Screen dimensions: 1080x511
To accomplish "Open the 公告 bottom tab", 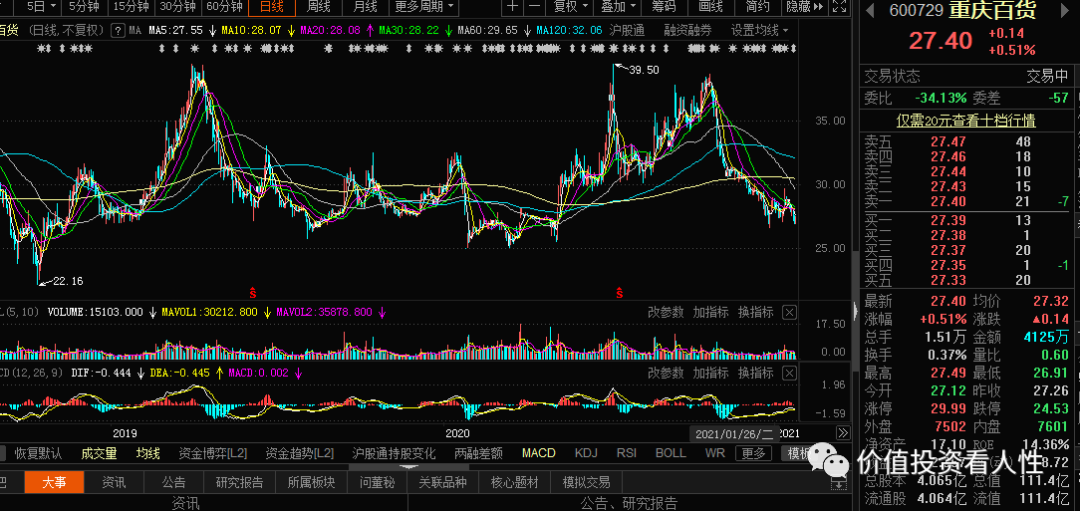I will 174,482.
